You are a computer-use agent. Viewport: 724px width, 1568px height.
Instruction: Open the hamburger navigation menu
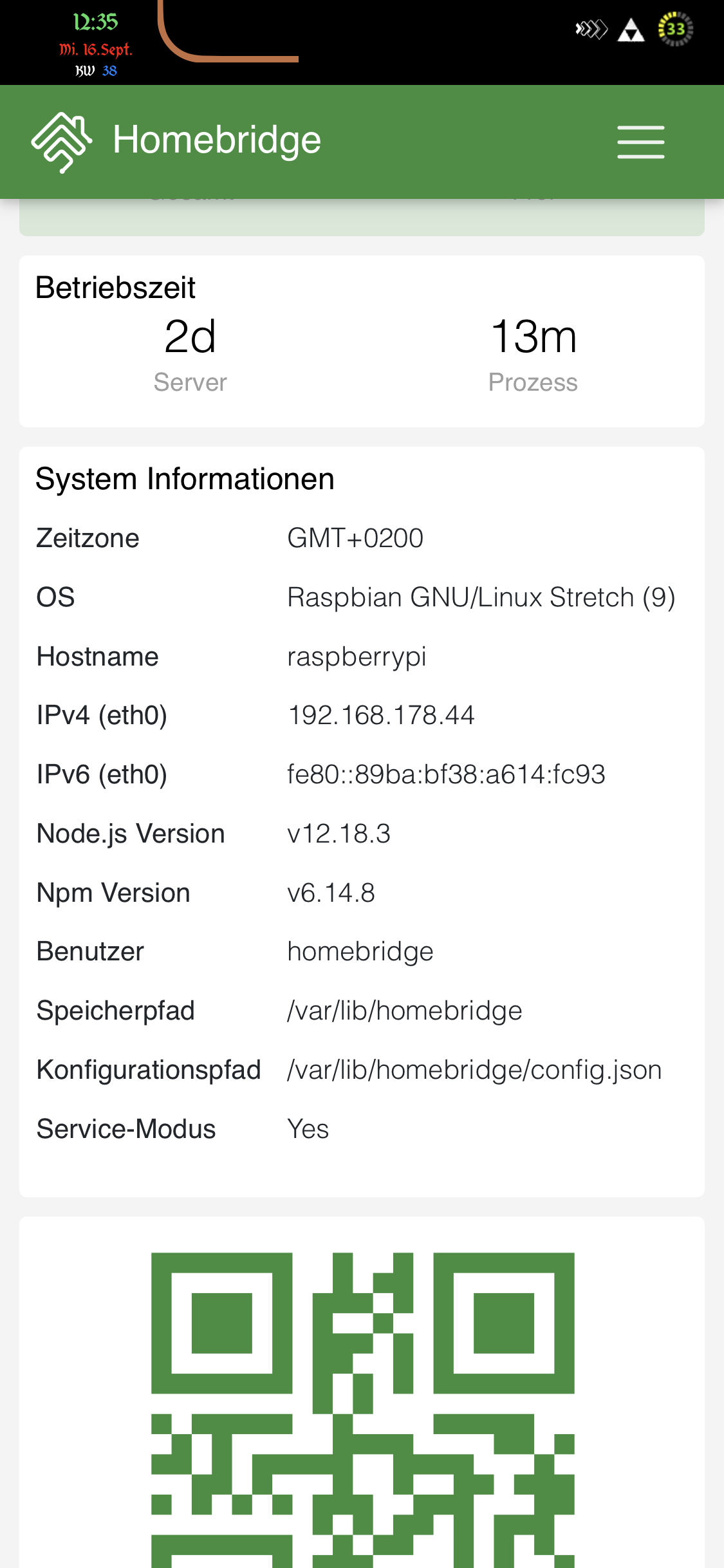[x=640, y=142]
